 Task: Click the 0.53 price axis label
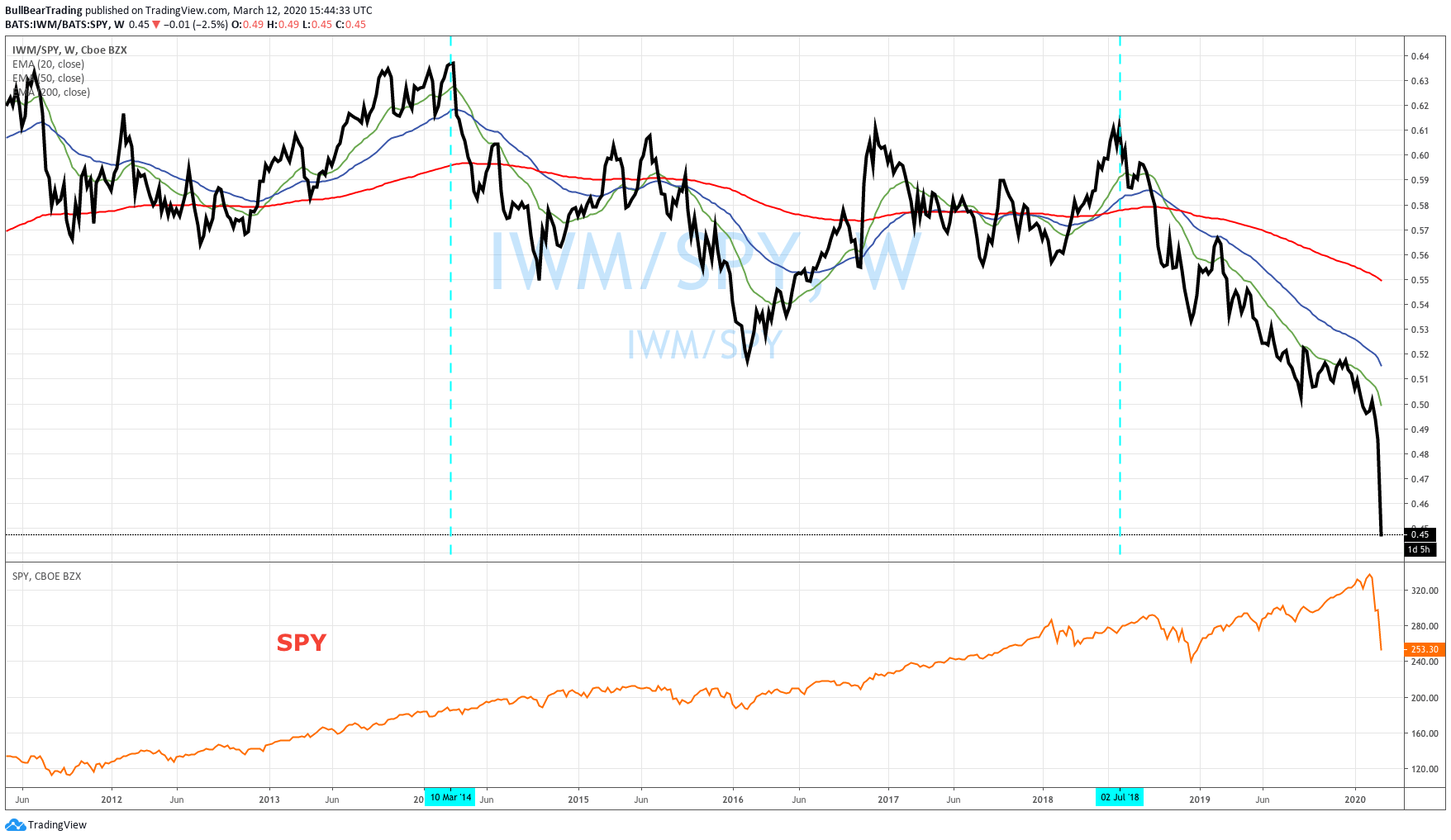click(x=1420, y=330)
